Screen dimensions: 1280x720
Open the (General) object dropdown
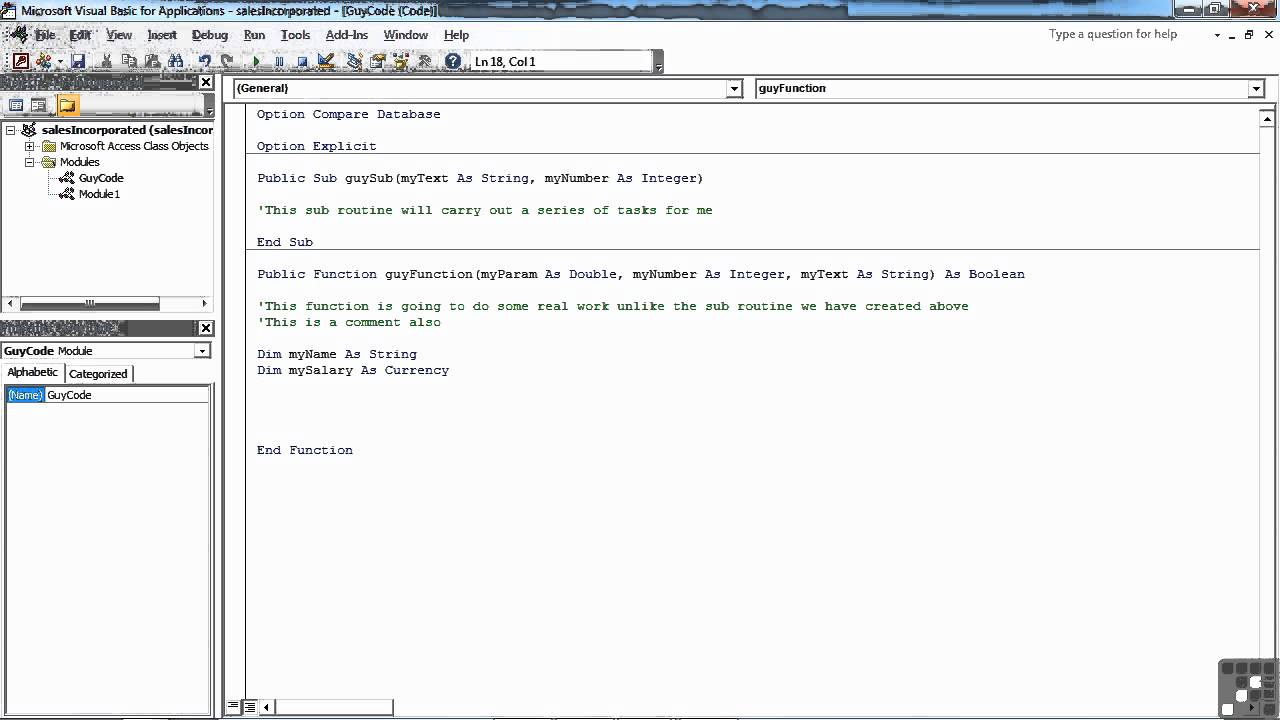pos(734,88)
